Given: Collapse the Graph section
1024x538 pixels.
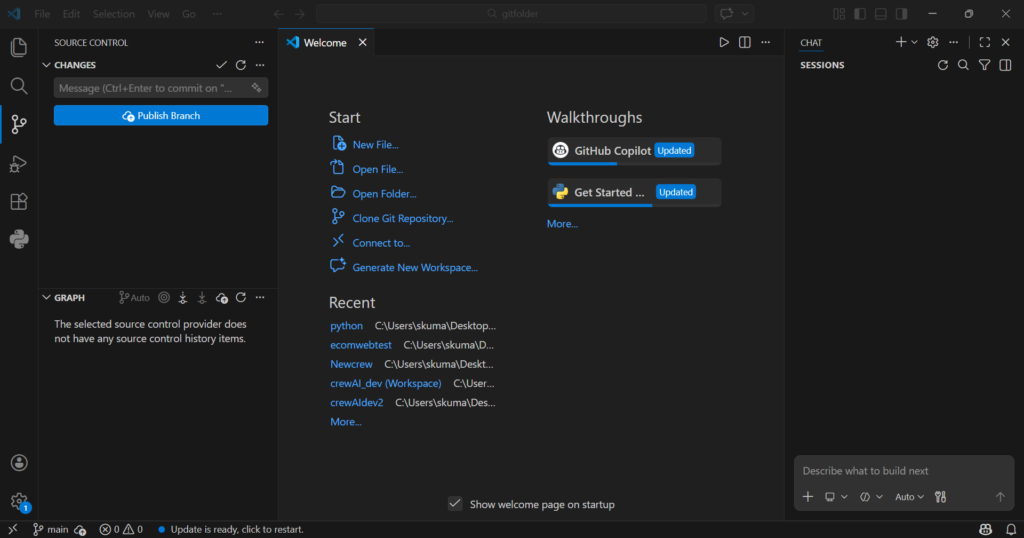Looking at the screenshot, I should [x=46, y=298].
